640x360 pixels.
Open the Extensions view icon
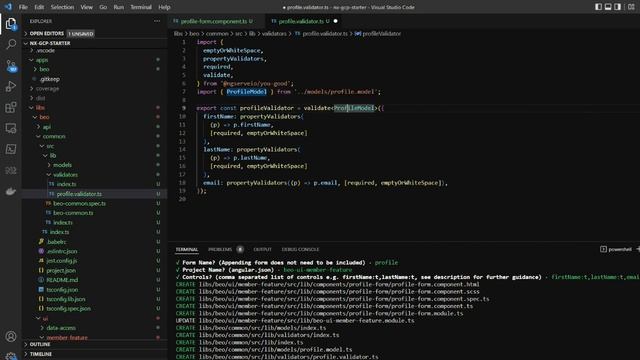(11, 107)
